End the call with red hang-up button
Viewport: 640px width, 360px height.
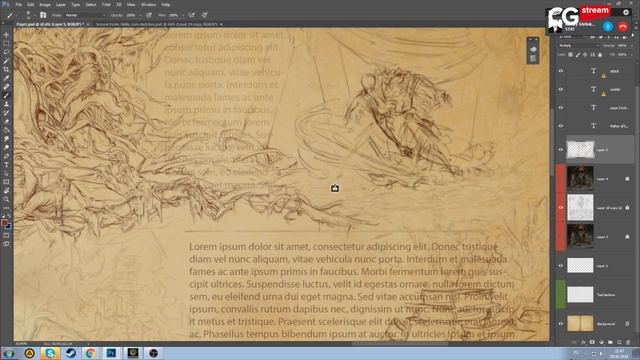pos(623,27)
